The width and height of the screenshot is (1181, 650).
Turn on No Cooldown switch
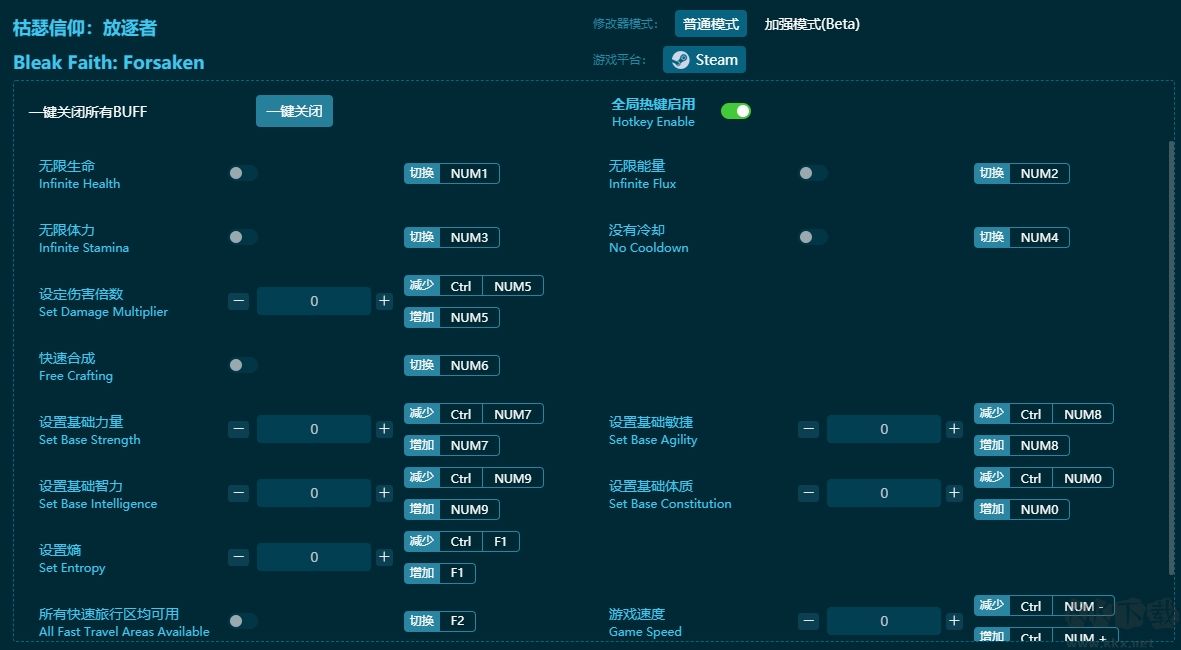813,237
